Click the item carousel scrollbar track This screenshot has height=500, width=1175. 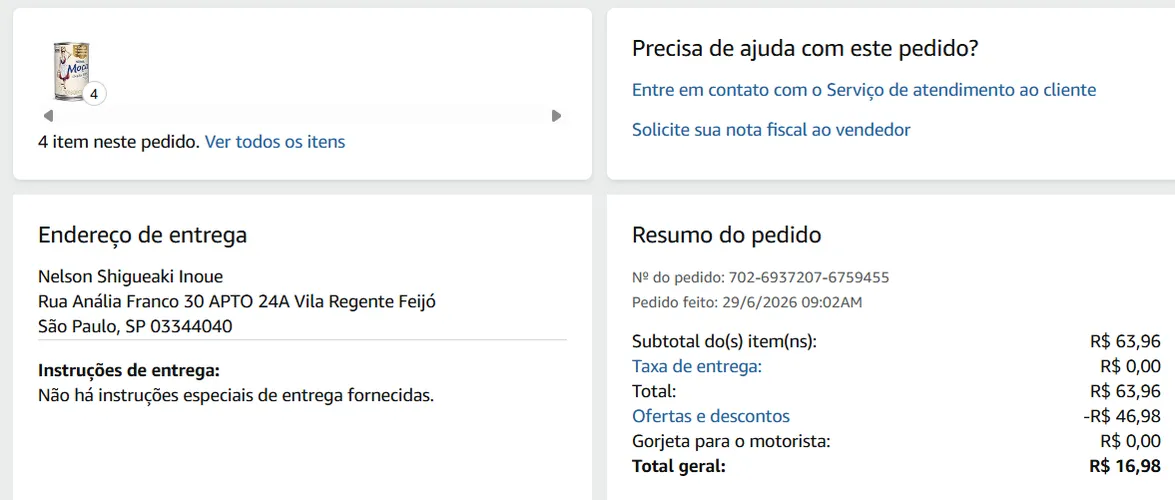point(302,115)
